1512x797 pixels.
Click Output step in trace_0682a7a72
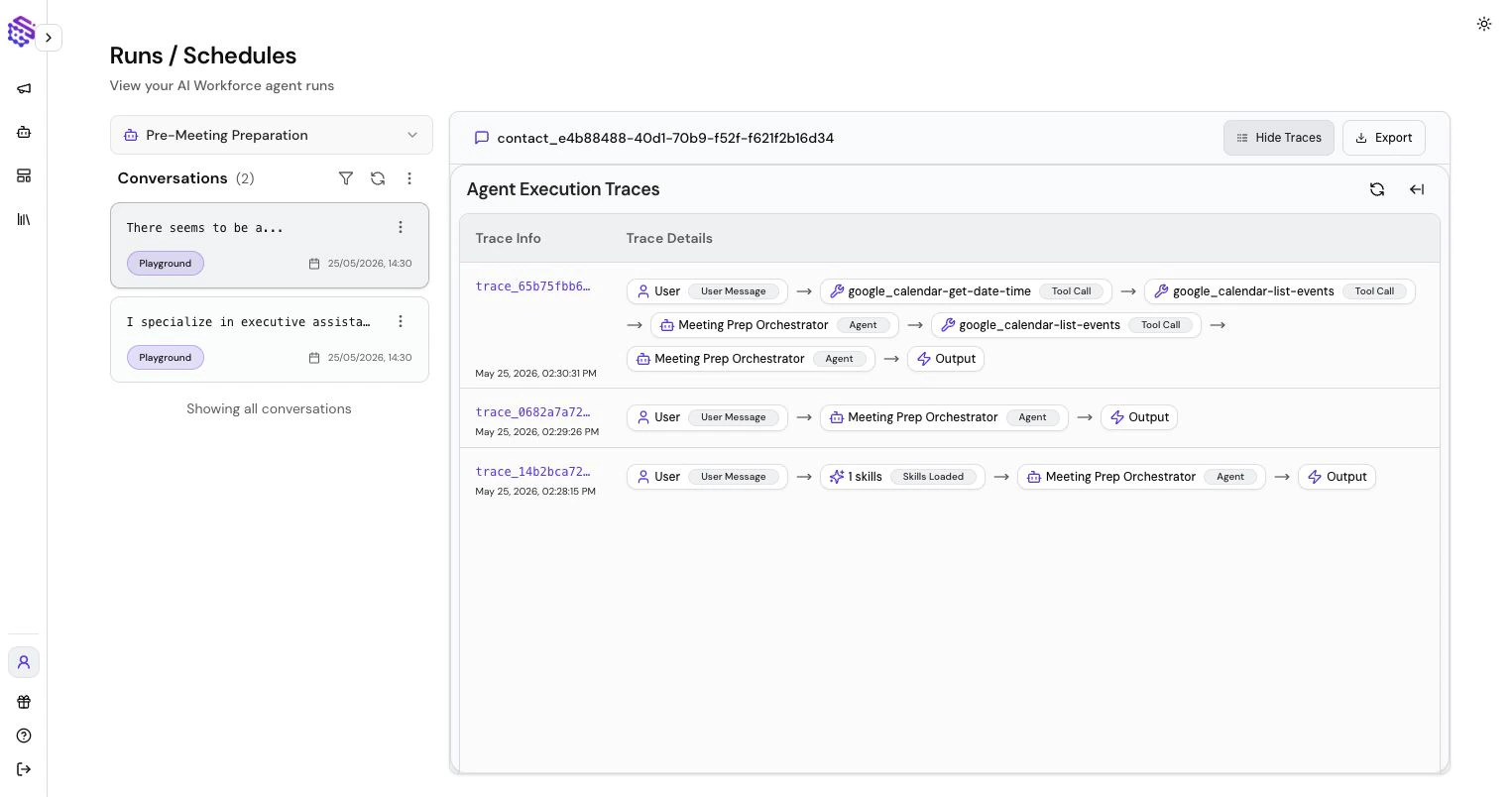pos(1139,417)
